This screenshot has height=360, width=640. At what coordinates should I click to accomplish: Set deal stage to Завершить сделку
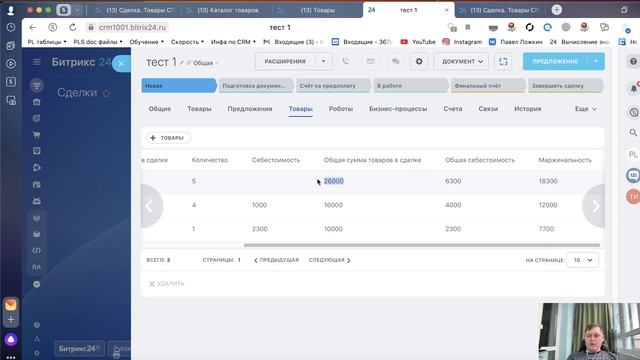[565, 86]
